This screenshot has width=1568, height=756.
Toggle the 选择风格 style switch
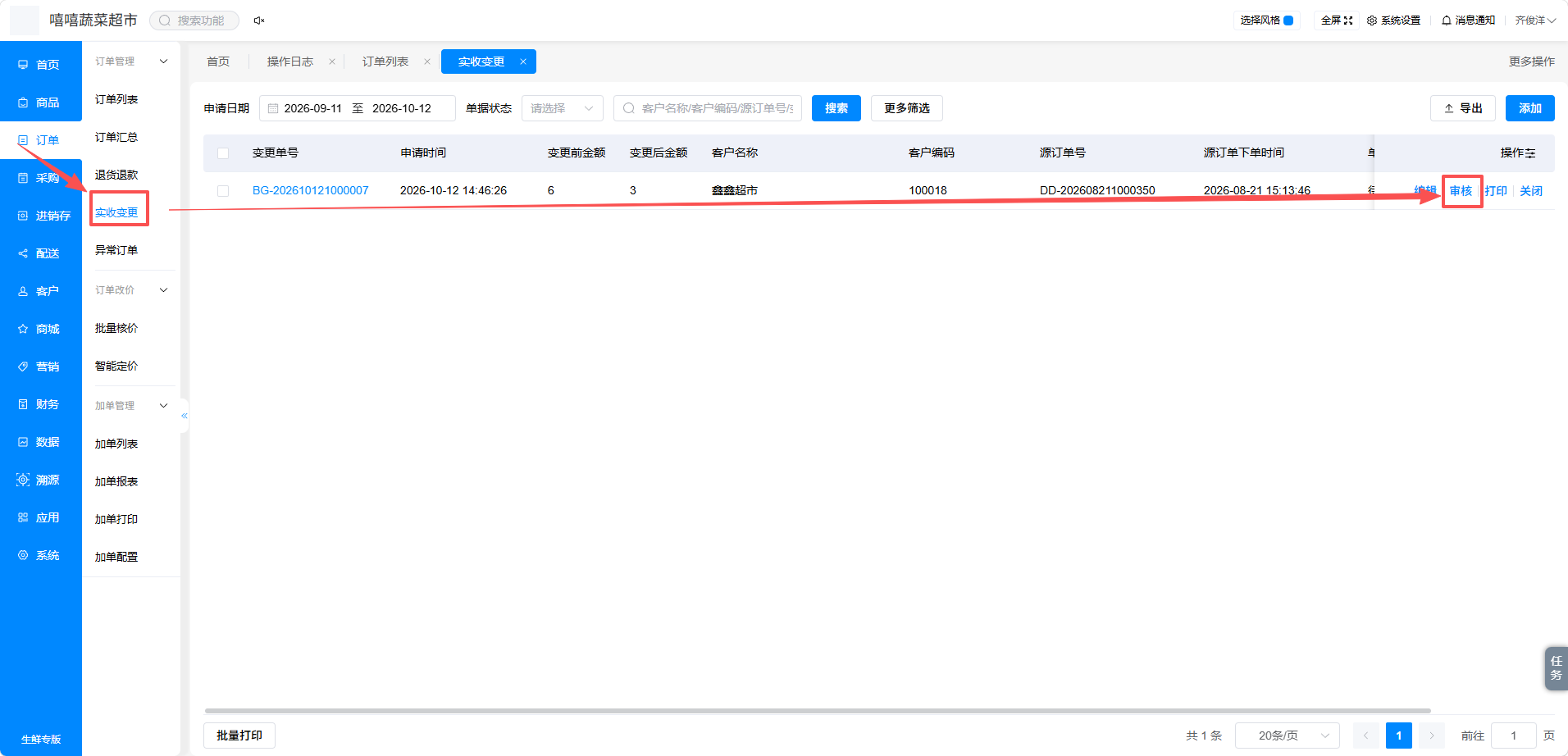click(x=1288, y=20)
